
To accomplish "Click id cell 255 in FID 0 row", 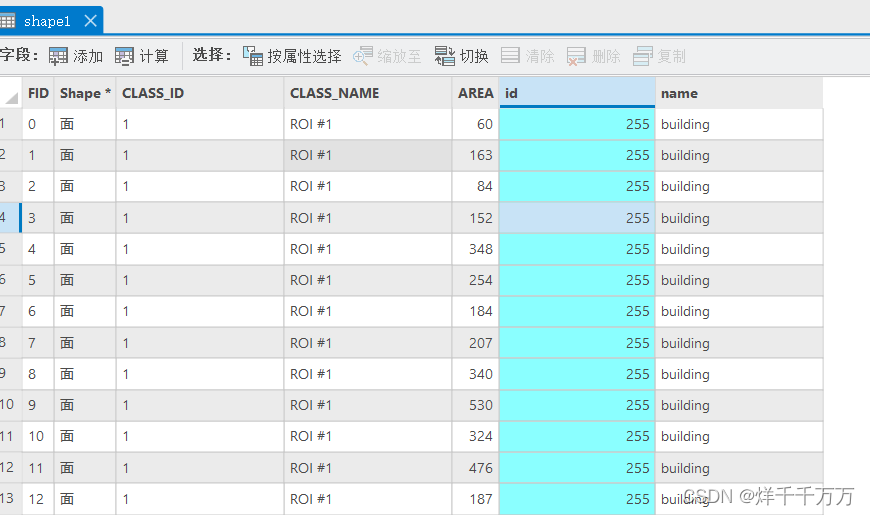I will pos(577,124).
